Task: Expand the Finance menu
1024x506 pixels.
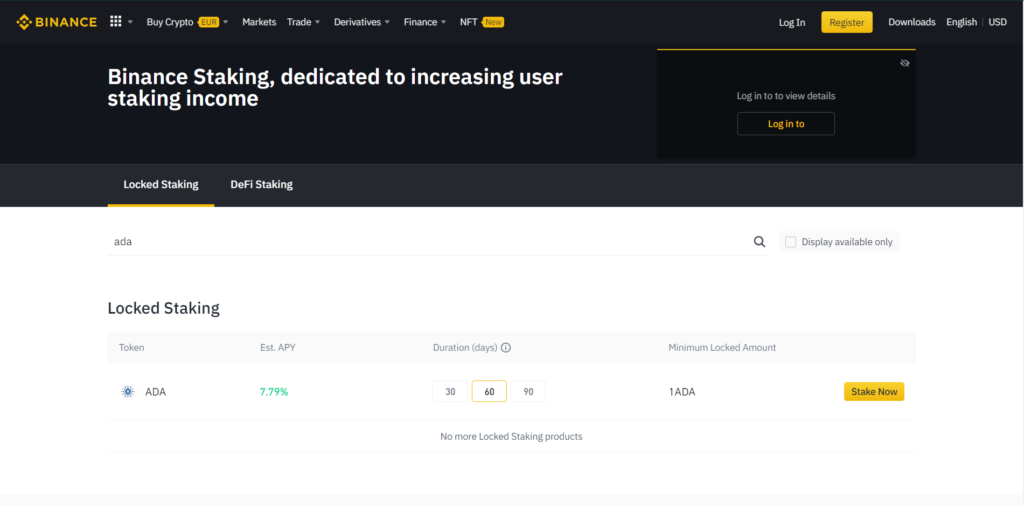Action: point(424,22)
